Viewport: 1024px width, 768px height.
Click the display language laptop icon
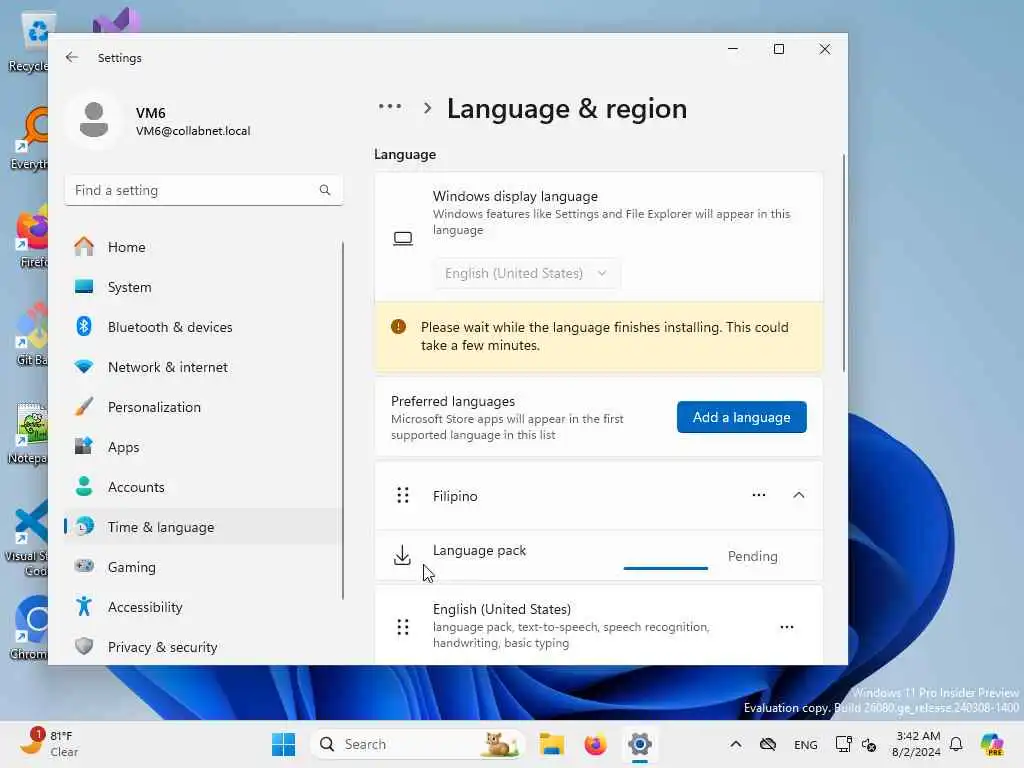coord(403,238)
